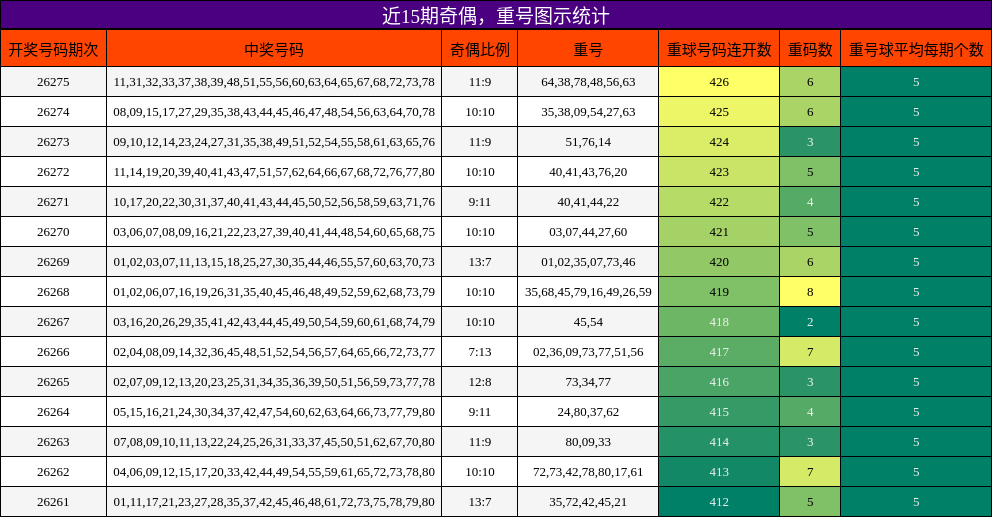The height and width of the screenshot is (517, 992).
Task: Click period number 26272
Action: [x=53, y=172]
